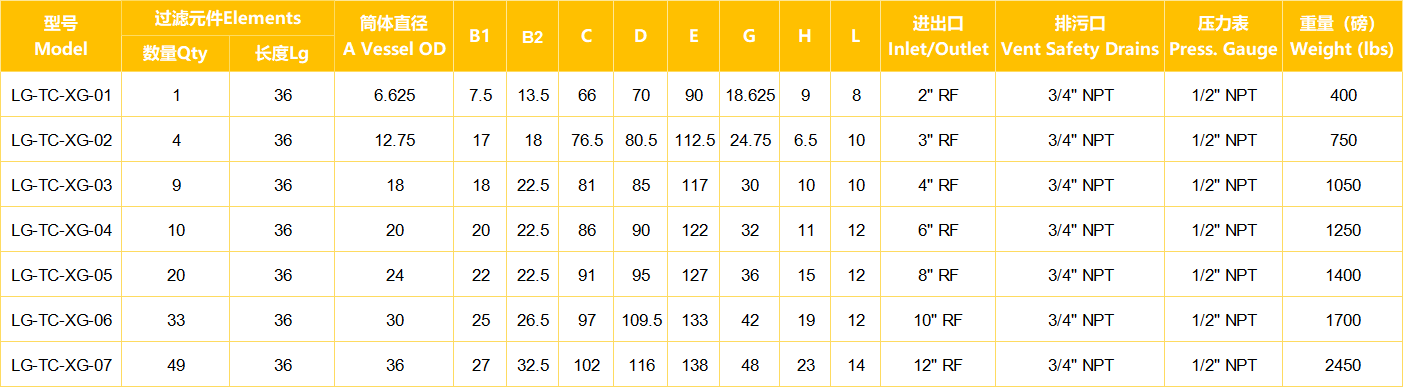Viewport: 1403px width, 387px height.
Task: Click the Model column header
Action: tap(61, 36)
